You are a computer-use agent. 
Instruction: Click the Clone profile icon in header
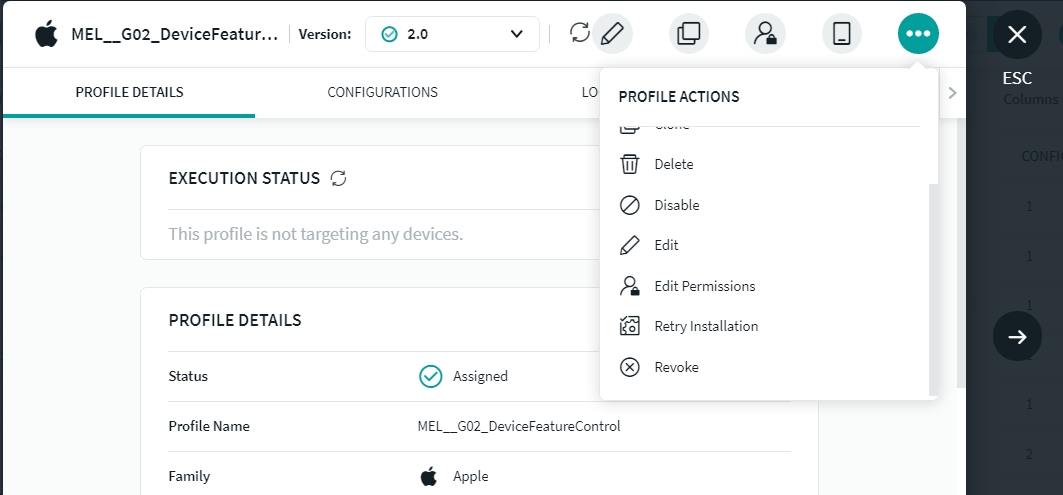point(689,34)
